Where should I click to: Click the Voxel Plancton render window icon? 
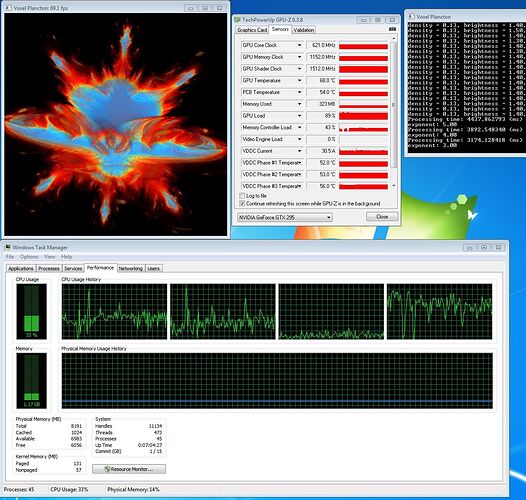(x=8, y=8)
